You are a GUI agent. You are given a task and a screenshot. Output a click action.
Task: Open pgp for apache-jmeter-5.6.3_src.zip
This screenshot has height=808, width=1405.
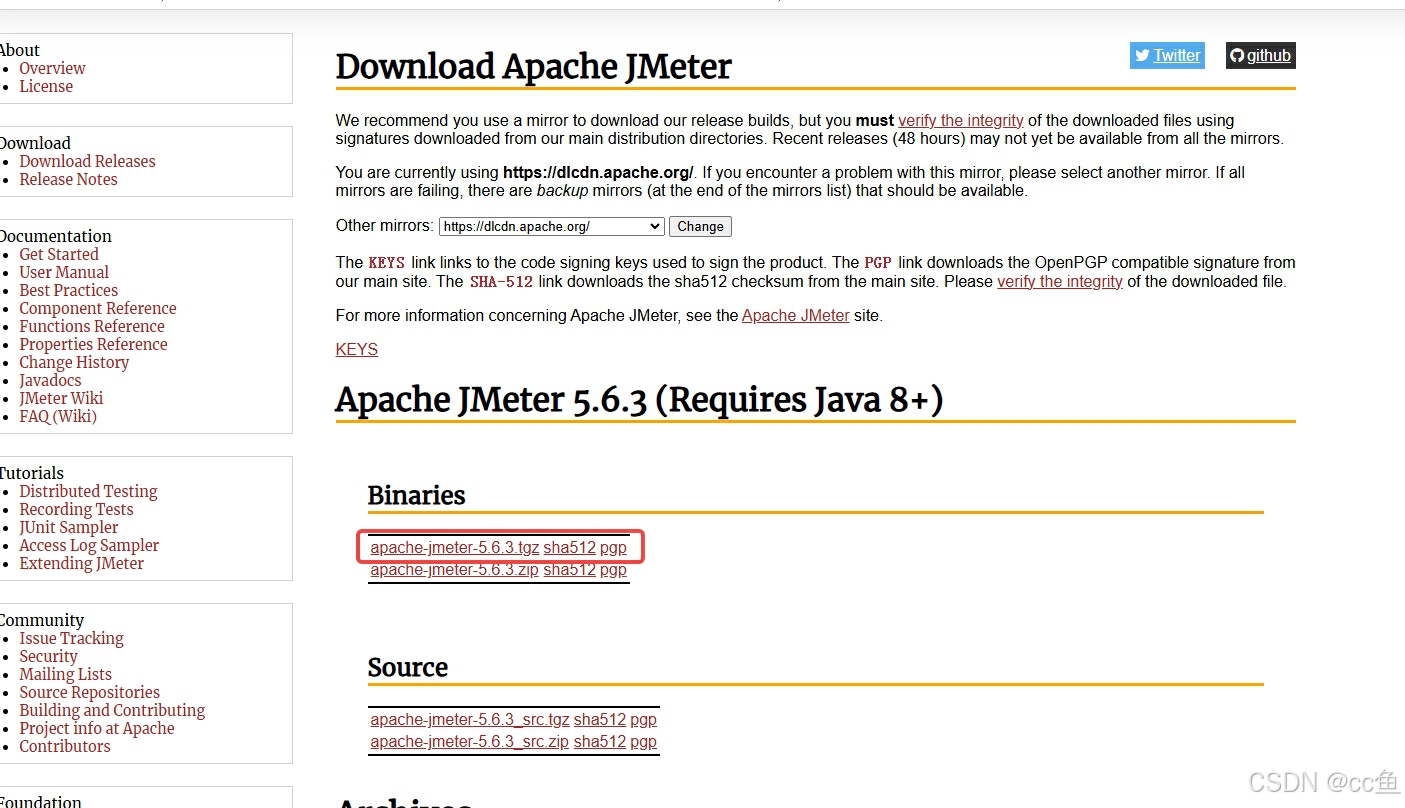pos(644,742)
